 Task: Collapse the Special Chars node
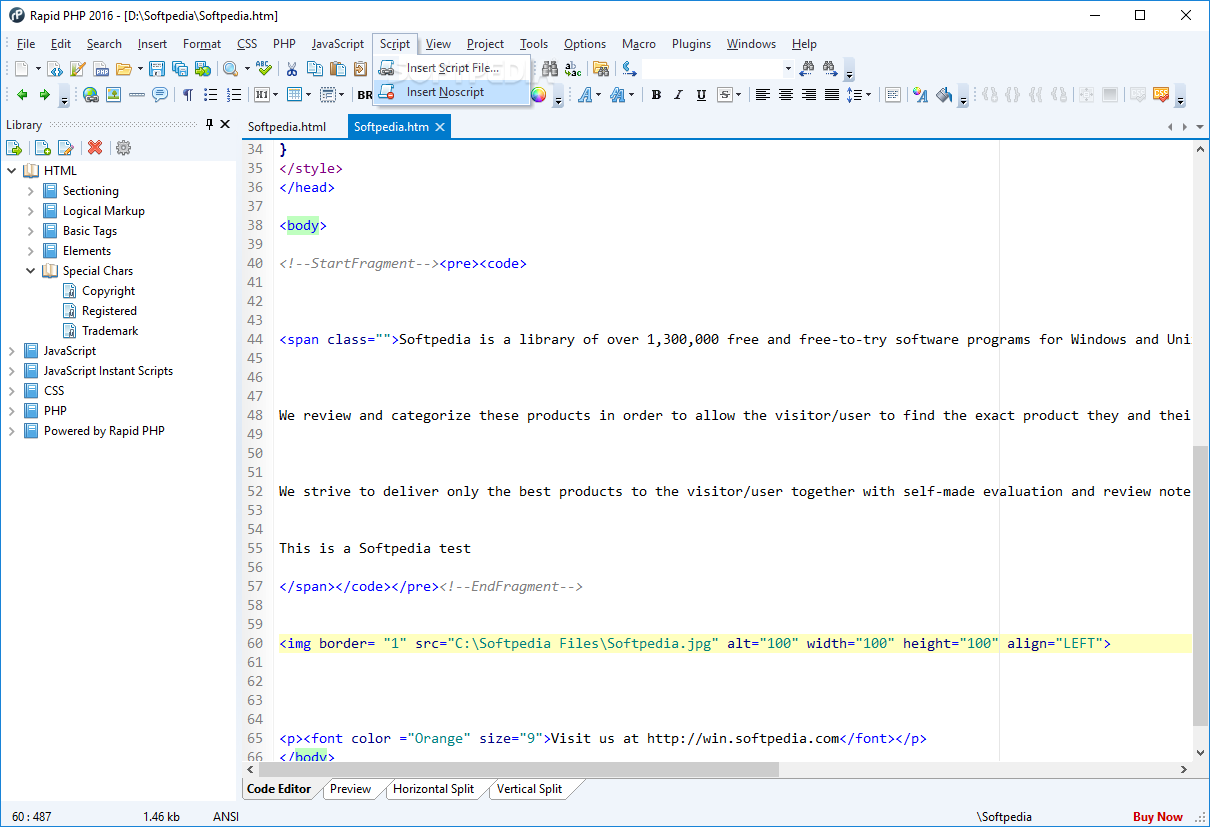pyautogui.click(x=31, y=271)
